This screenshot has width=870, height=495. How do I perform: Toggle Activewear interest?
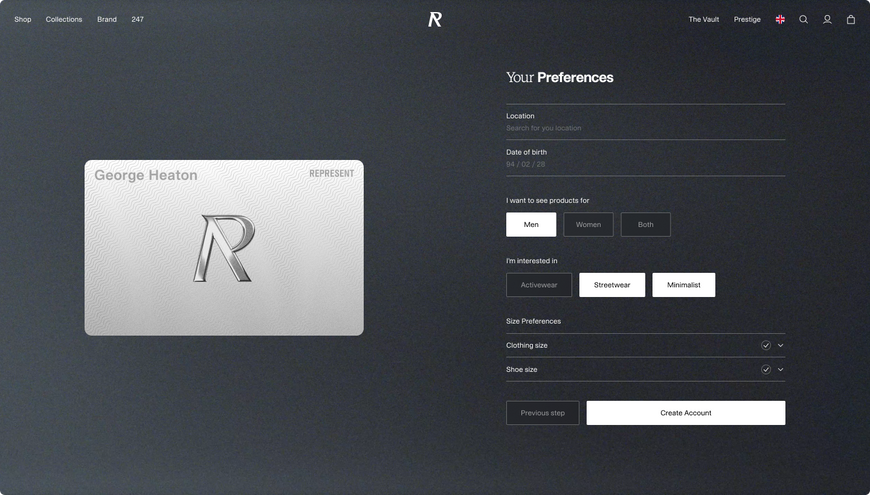pos(539,285)
